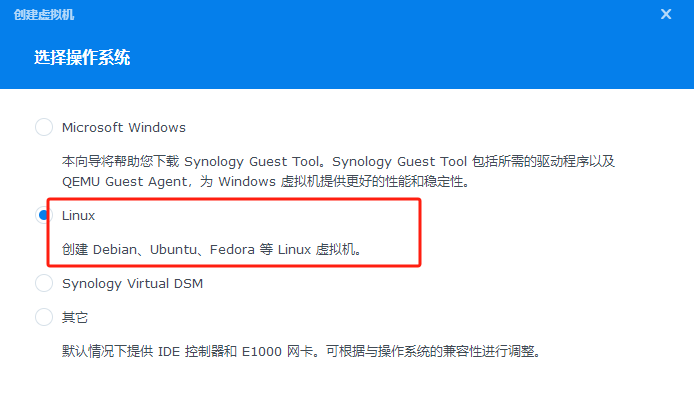Close the 创建虚拟机 dialog with X
This screenshot has height=411, width=694.
point(666,14)
